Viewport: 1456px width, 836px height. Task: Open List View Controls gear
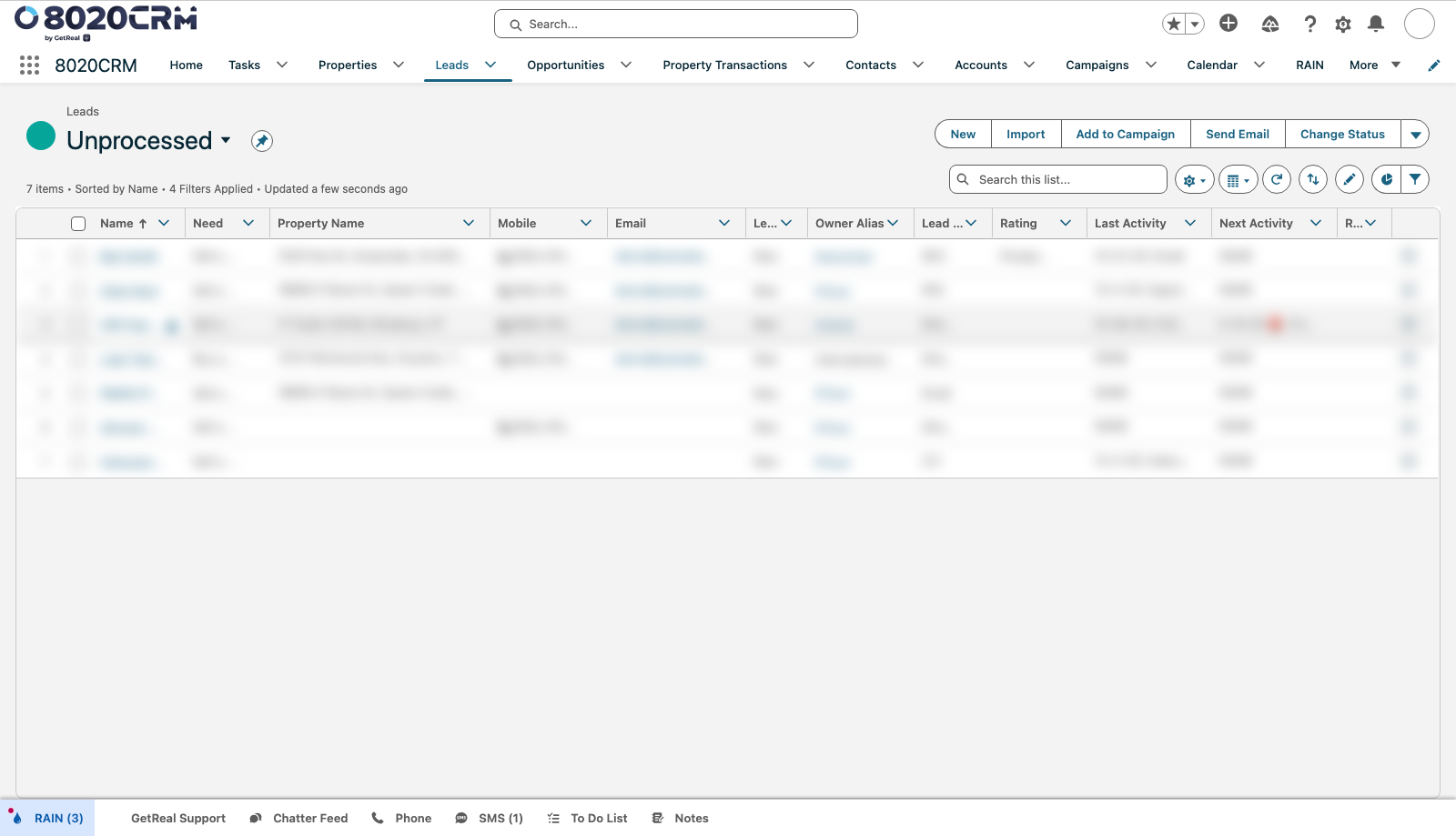[1194, 180]
